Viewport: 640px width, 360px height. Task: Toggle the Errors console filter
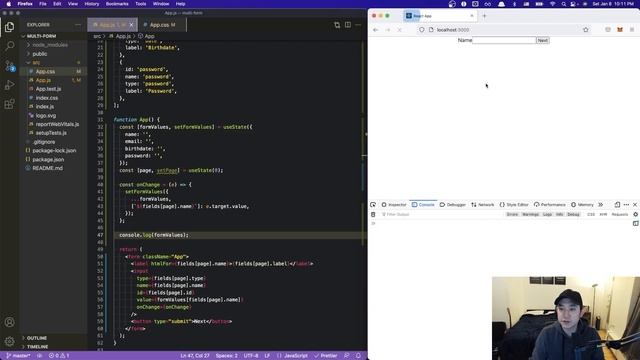512,214
